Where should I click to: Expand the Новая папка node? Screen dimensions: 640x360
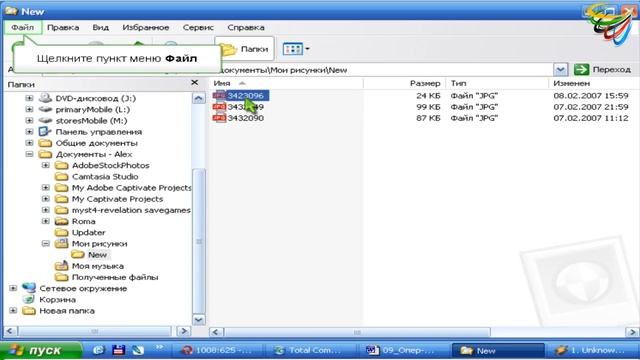point(13,311)
